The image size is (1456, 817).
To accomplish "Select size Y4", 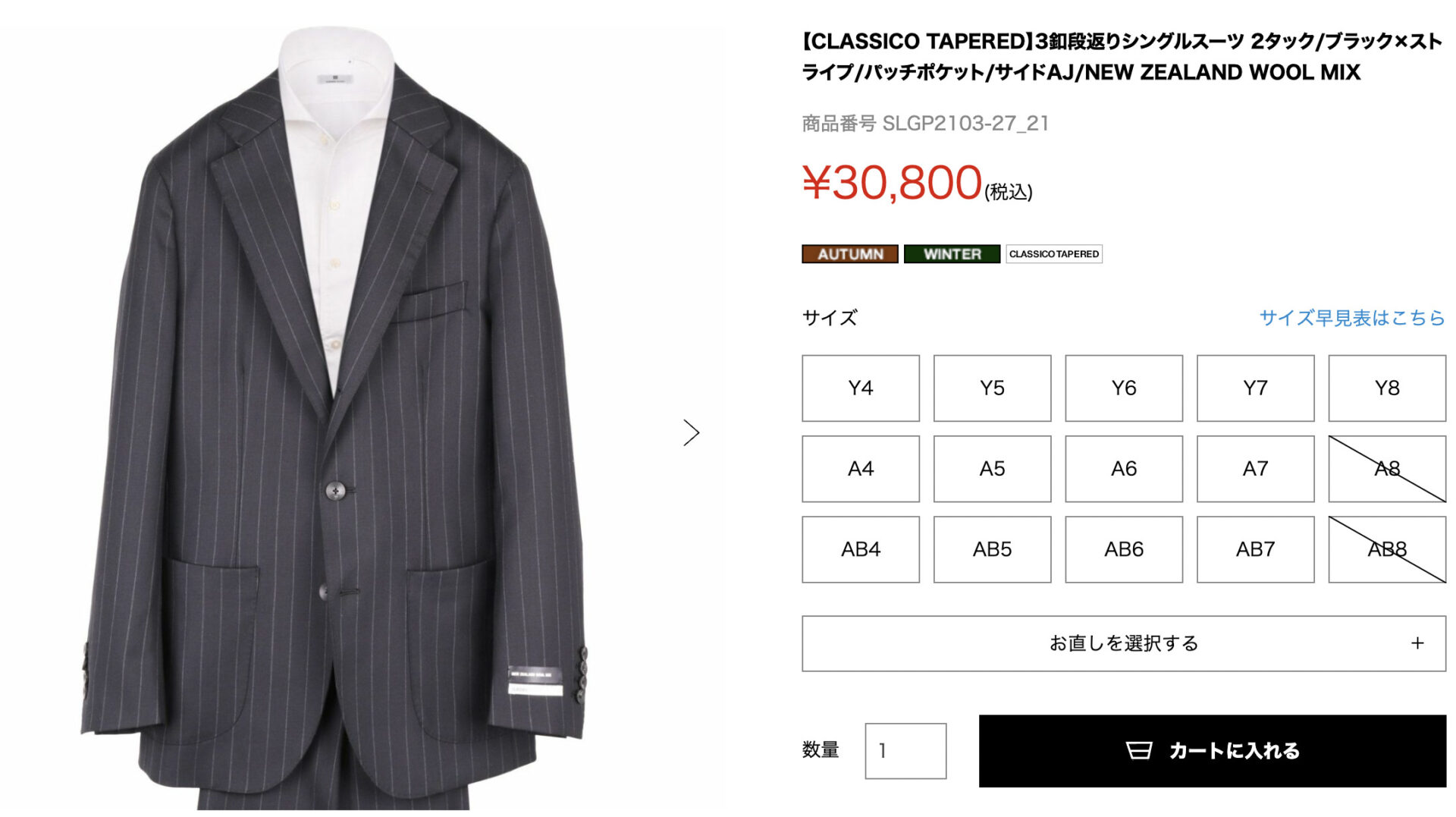I will coord(861,388).
